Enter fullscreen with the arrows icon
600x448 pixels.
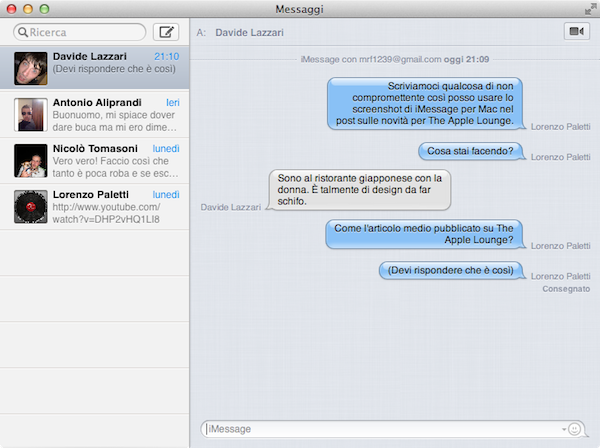point(590,9)
